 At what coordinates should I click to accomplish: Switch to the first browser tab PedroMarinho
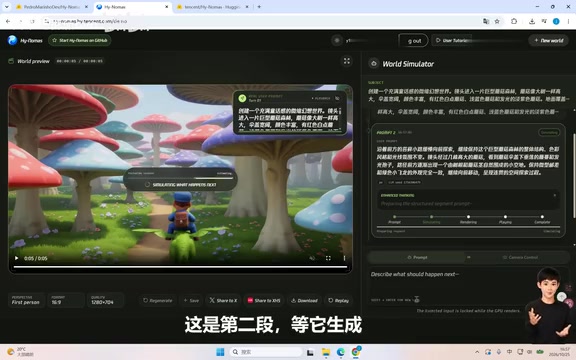pyautogui.click(x=51, y=7)
